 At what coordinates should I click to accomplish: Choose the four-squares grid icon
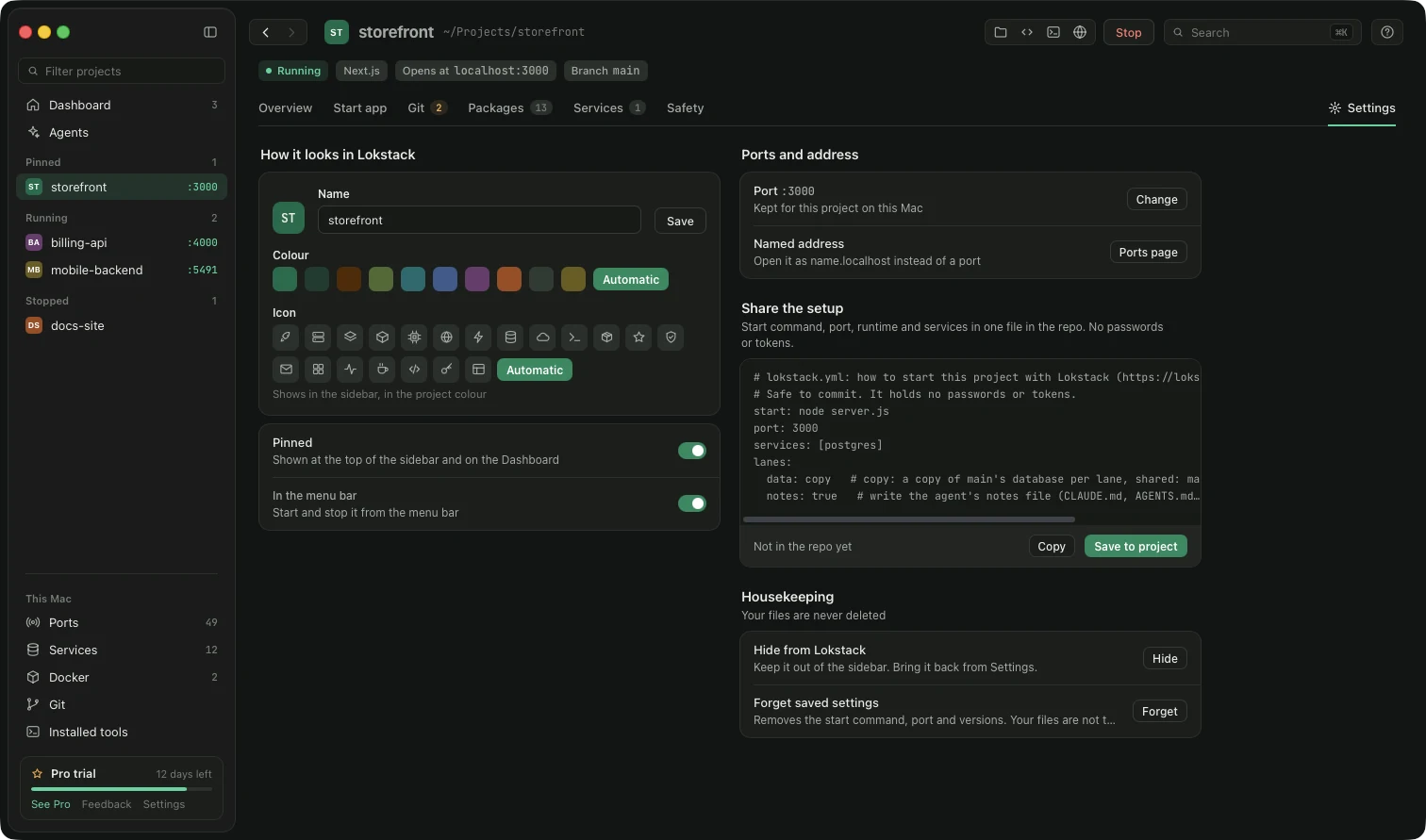(x=318, y=370)
